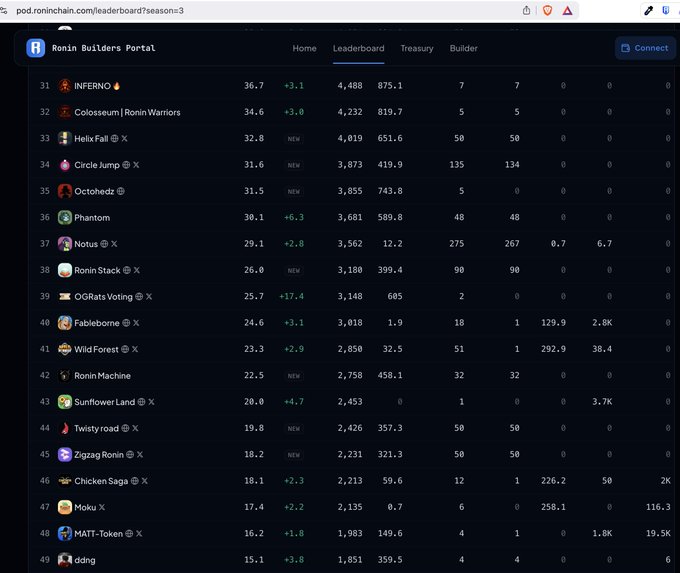
Task: Open the Brave Shields lion icon
Action: point(547,10)
